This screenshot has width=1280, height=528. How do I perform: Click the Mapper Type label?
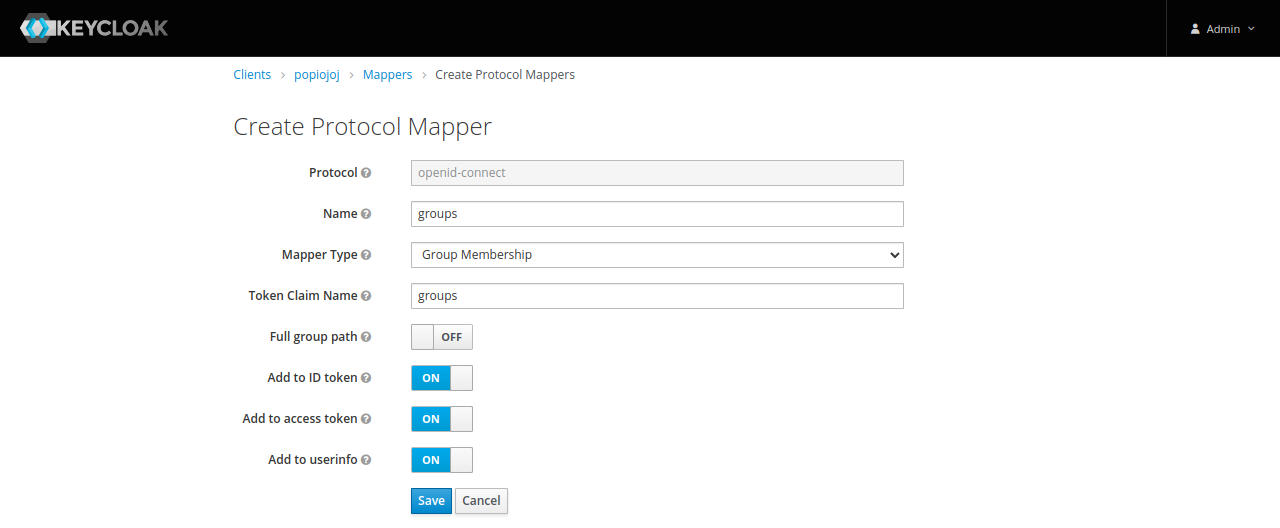pyautogui.click(x=319, y=255)
